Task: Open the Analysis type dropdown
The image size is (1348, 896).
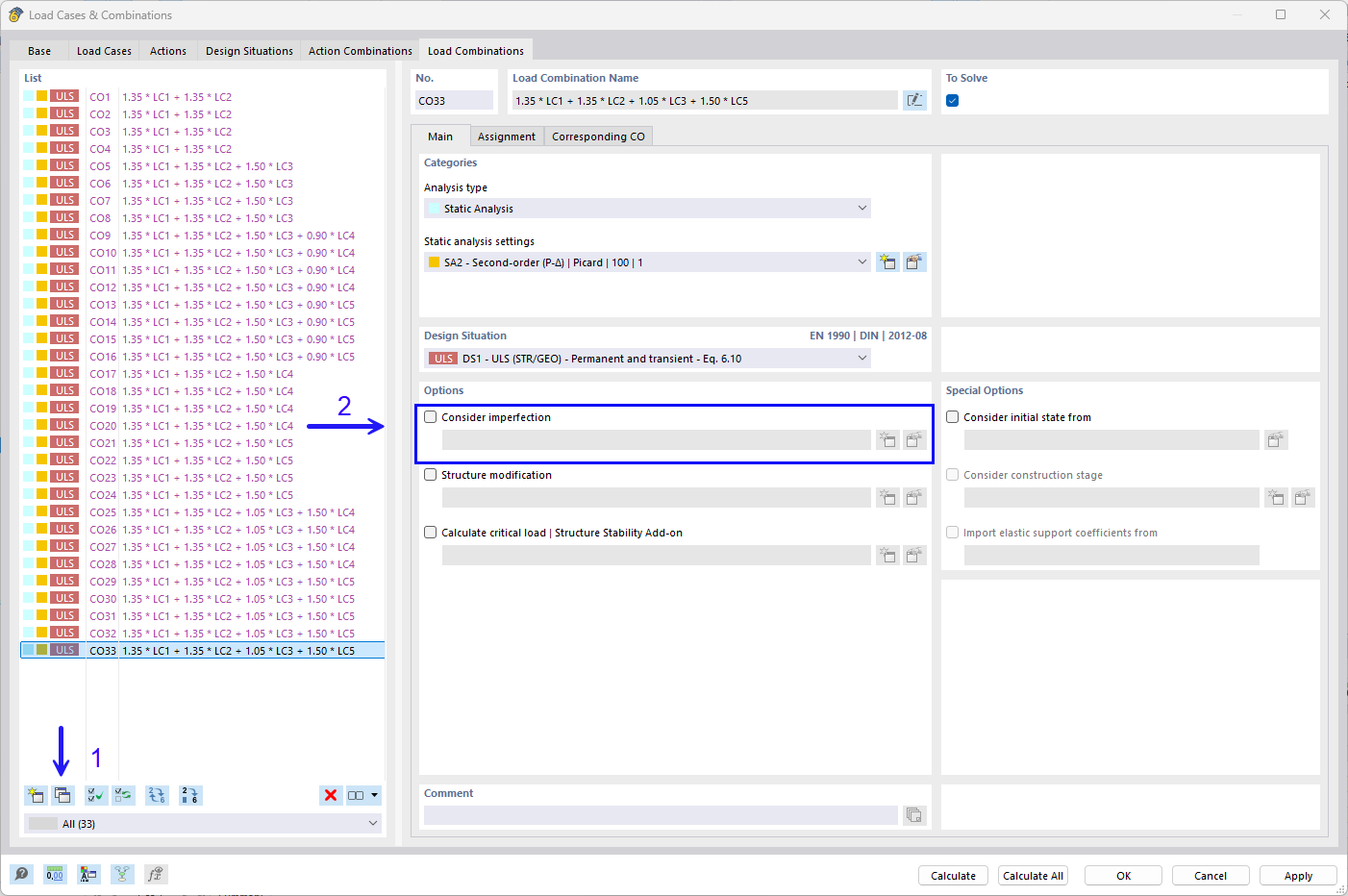Action: 861,208
